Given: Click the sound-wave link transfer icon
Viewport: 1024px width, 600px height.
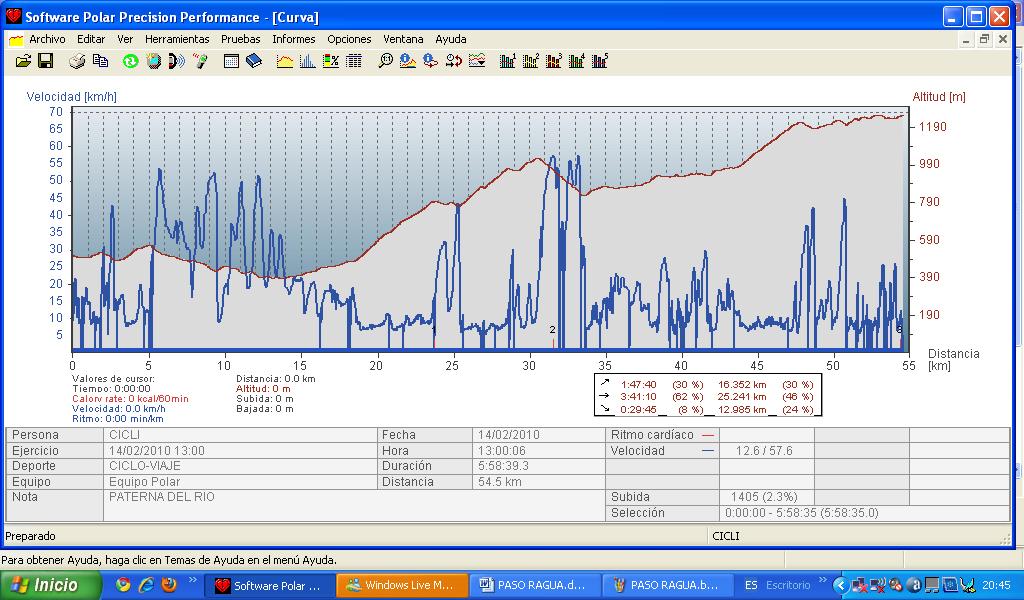Looking at the screenshot, I should pos(176,61).
